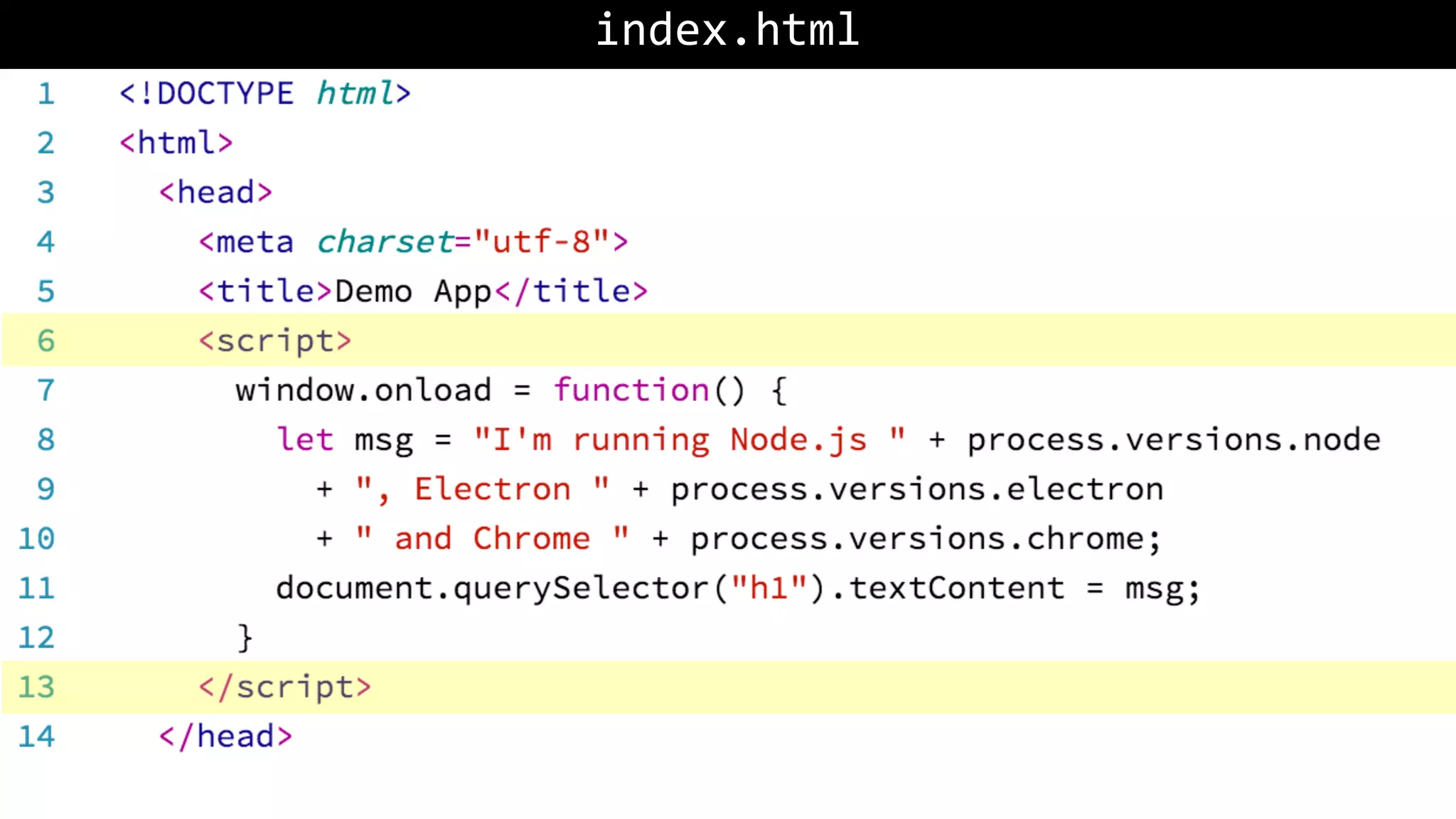The width and height of the screenshot is (1456, 819).
Task: Click line number 9
Action: tap(46, 489)
